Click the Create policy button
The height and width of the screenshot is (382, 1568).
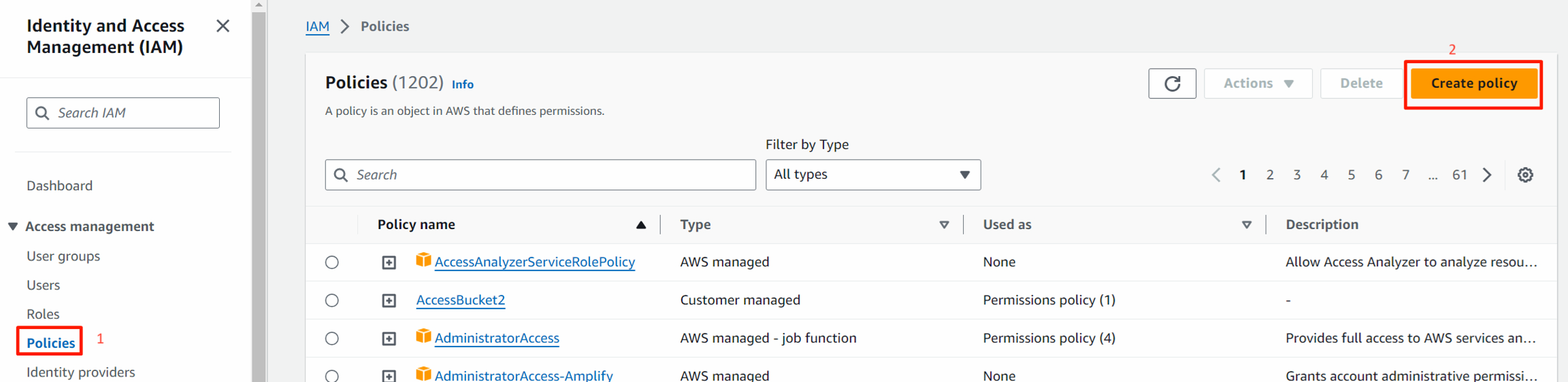pyautogui.click(x=1473, y=84)
